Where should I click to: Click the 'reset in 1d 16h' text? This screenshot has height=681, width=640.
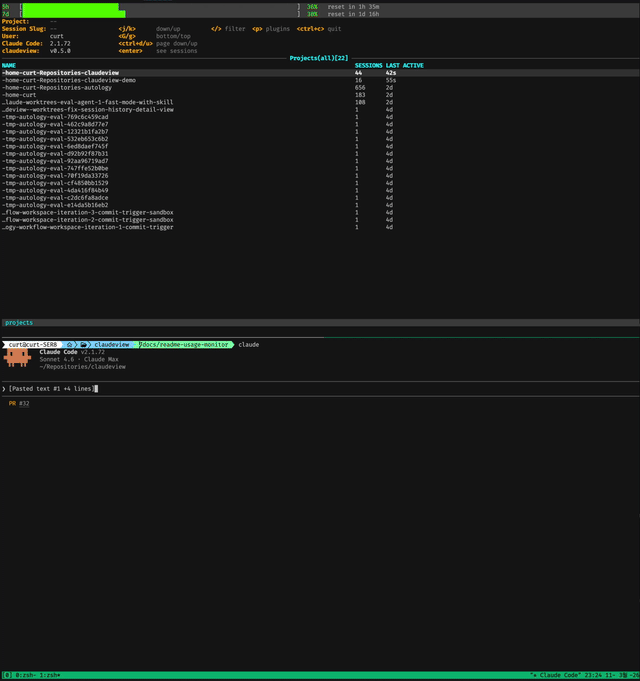[353, 14]
